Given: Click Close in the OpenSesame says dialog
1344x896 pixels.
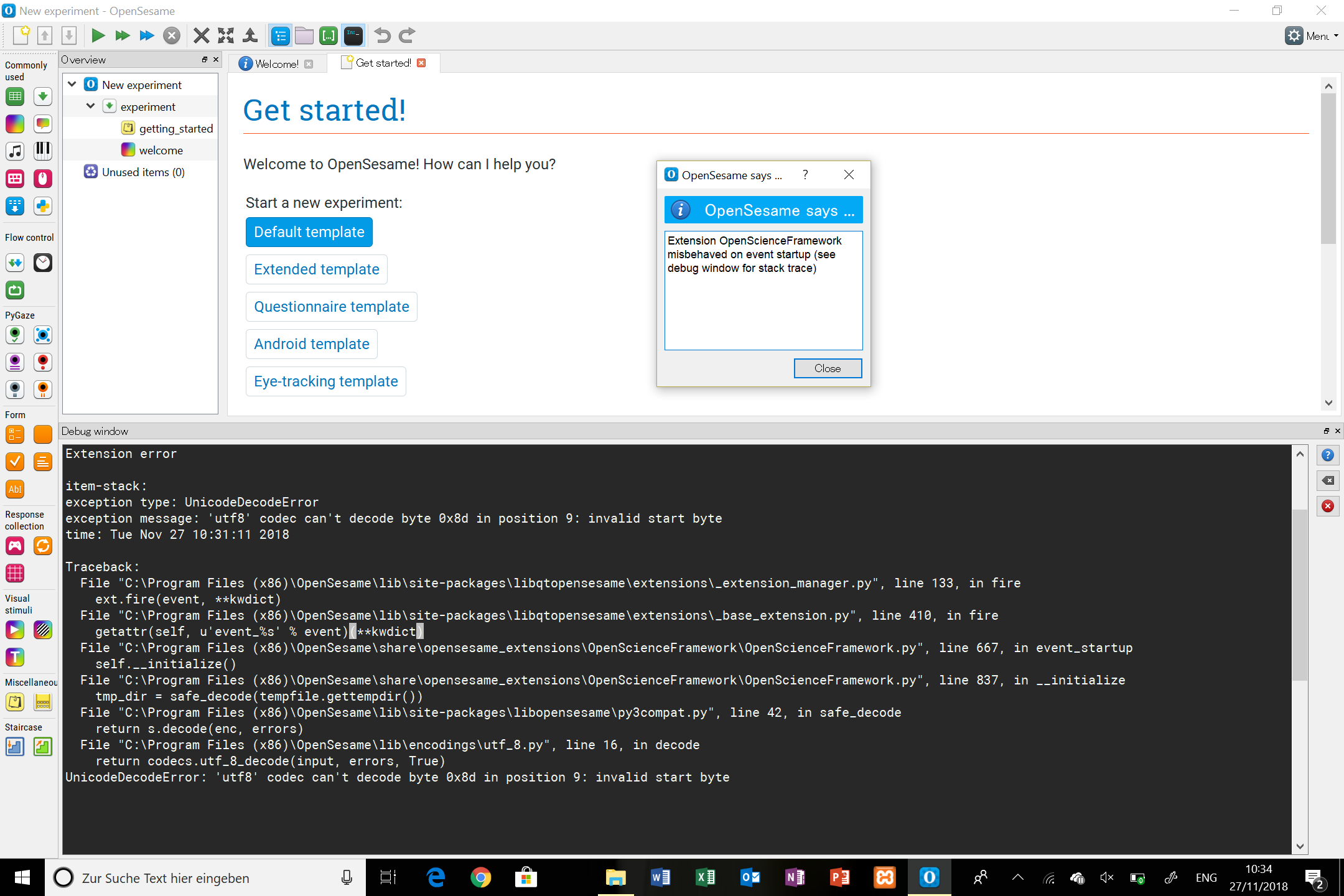Looking at the screenshot, I should (828, 368).
